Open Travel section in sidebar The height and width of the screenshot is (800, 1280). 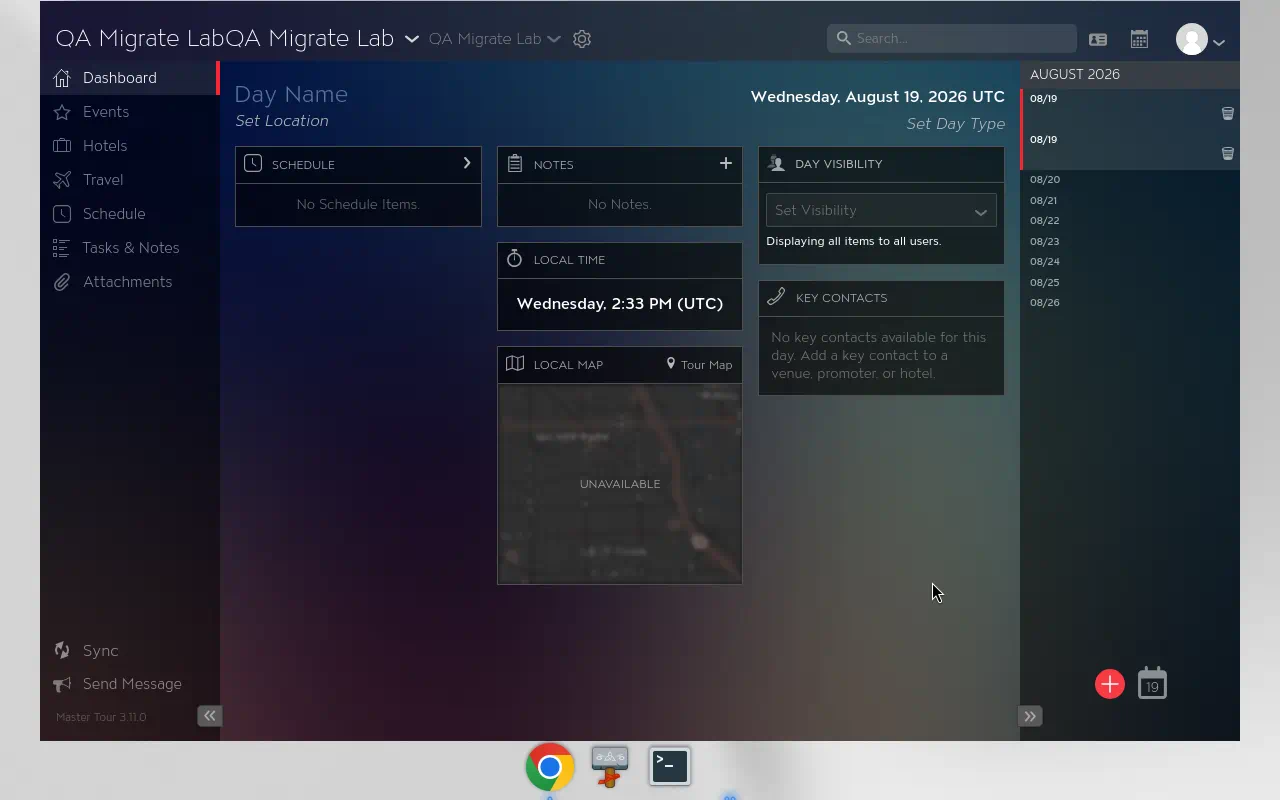[x=128, y=180]
